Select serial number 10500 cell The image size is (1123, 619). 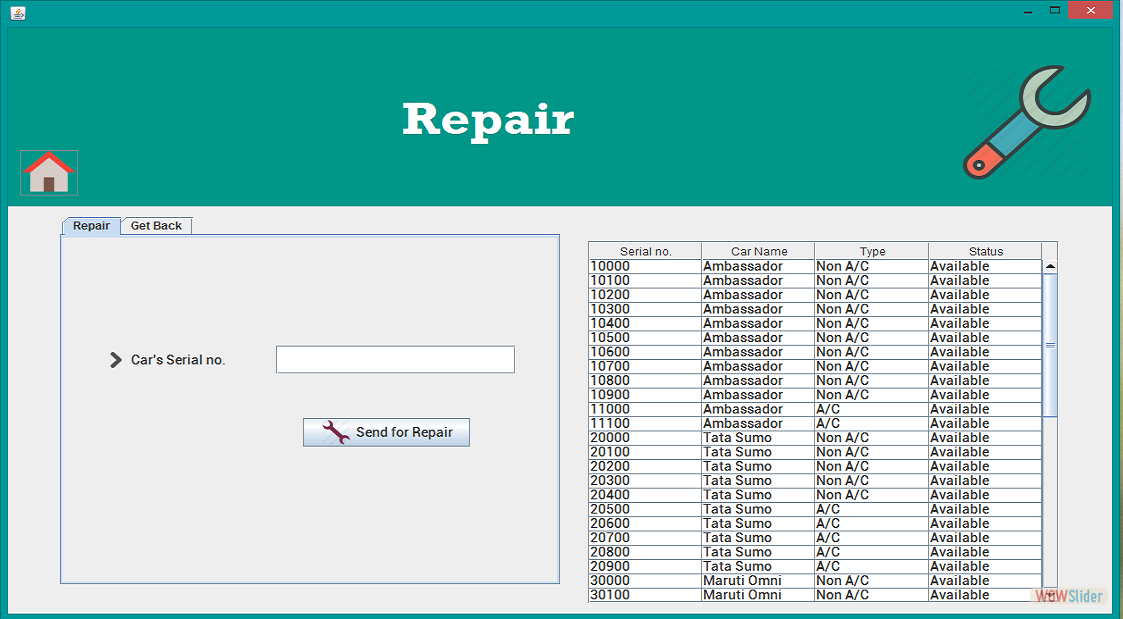(645, 338)
